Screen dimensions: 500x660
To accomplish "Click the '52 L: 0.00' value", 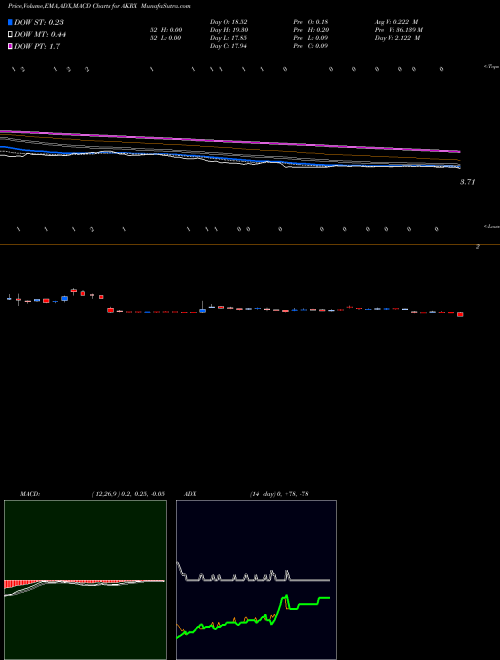I will pos(165,38).
